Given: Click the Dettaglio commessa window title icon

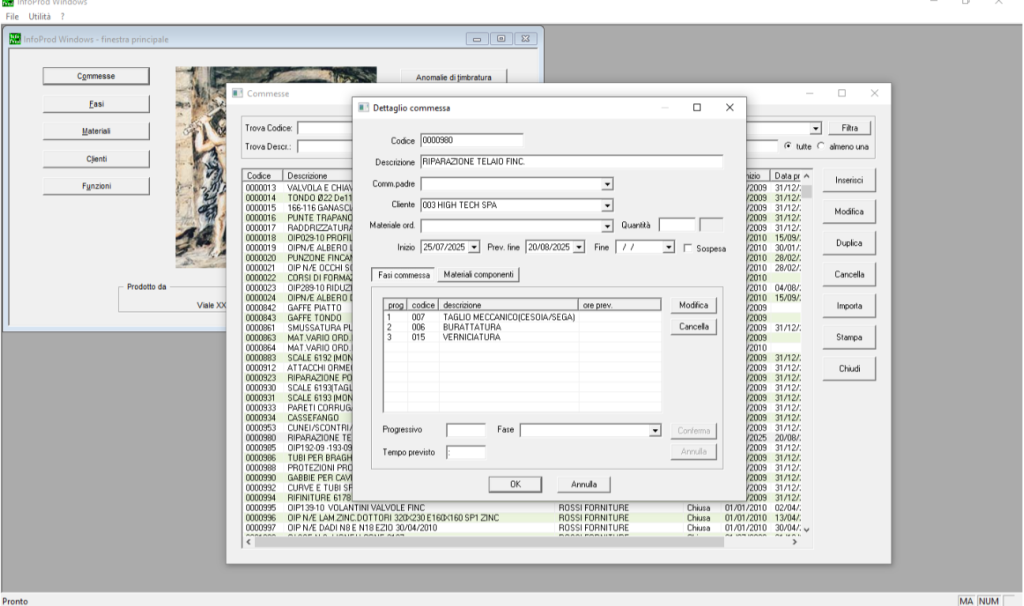Looking at the screenshot, I should (x=364, y=107).
